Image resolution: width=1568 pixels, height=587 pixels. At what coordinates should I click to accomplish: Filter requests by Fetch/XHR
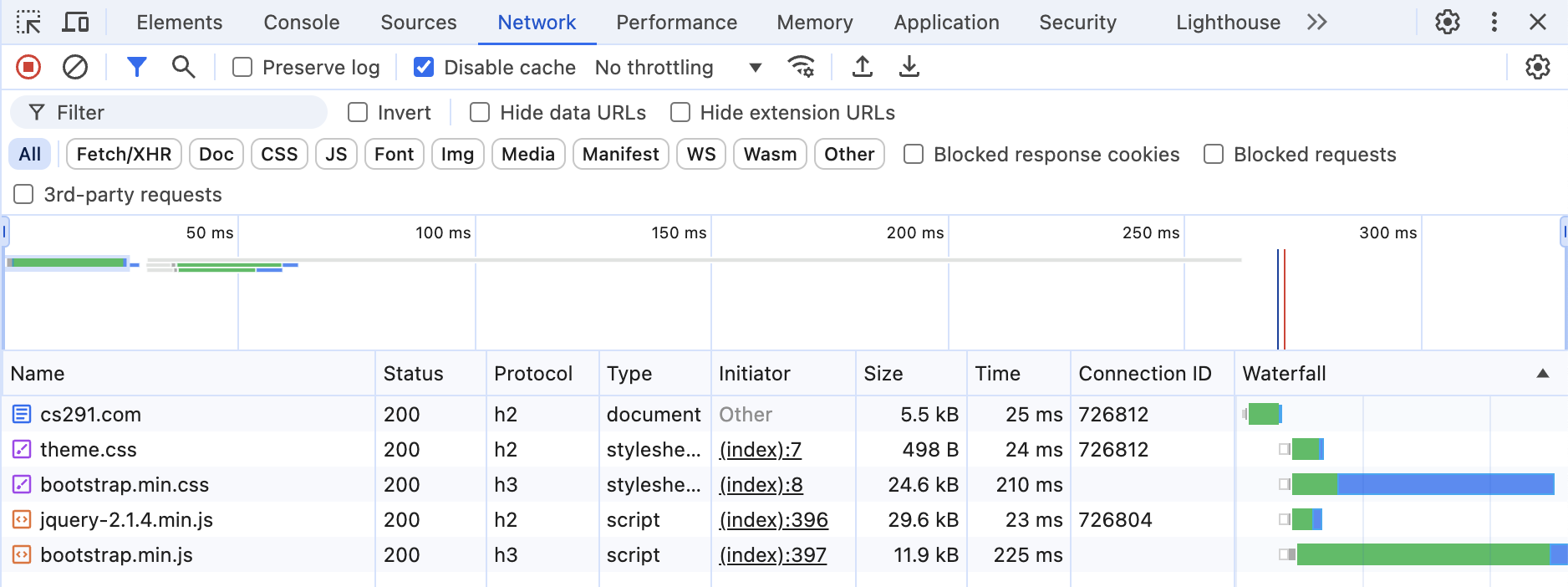124,154
